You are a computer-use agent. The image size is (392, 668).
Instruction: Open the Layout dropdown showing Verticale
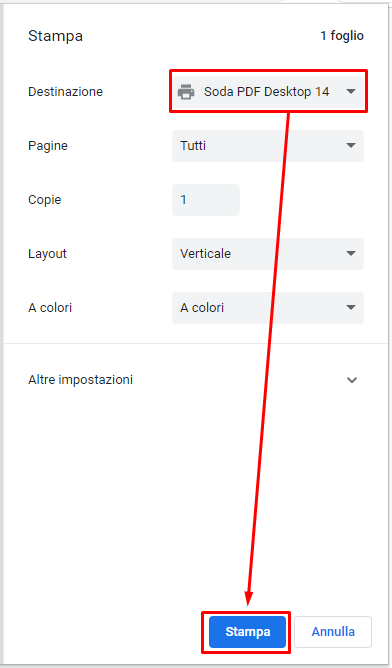coord(268,254)
